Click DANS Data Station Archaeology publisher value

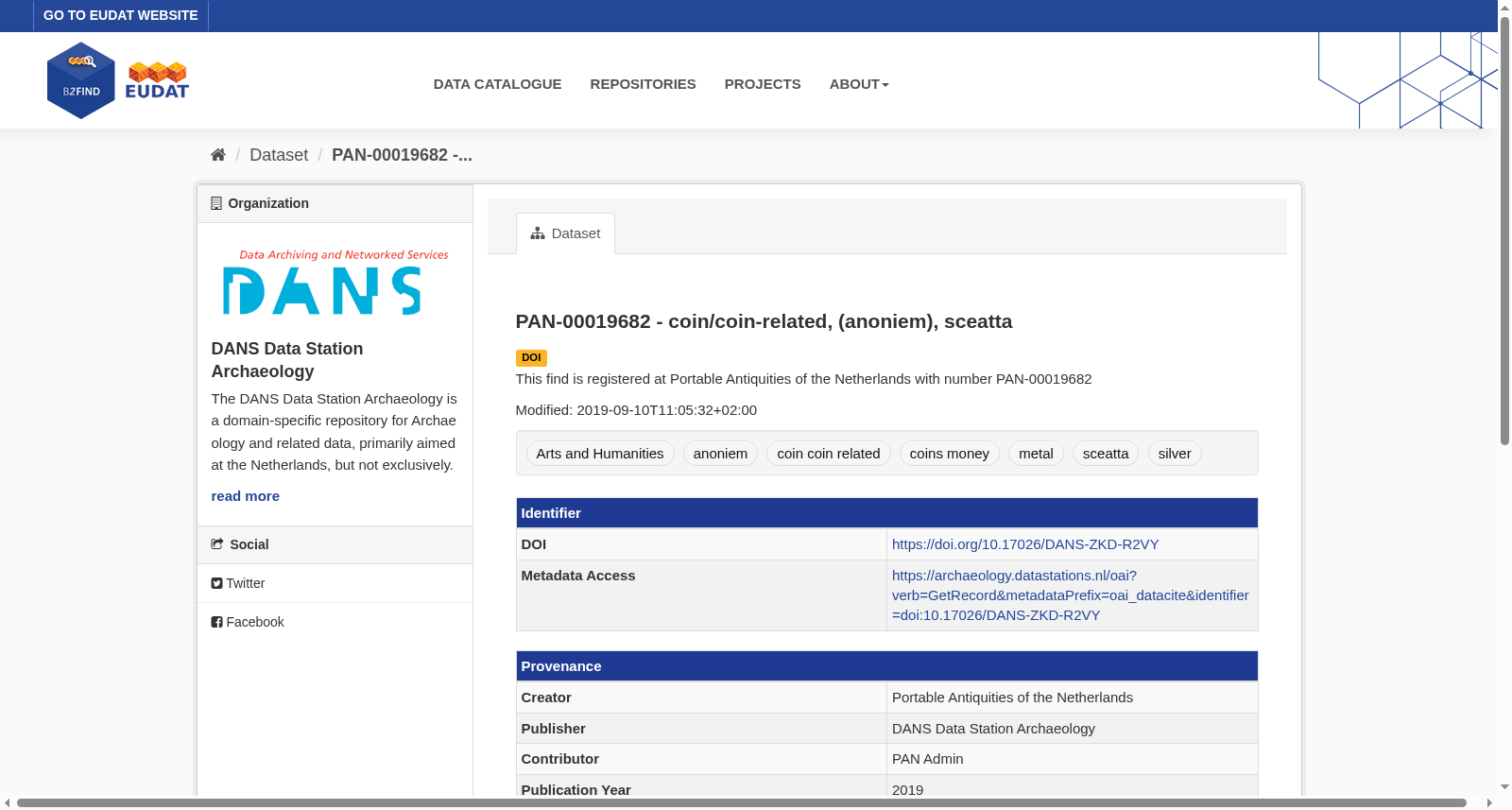click(993, 729)
